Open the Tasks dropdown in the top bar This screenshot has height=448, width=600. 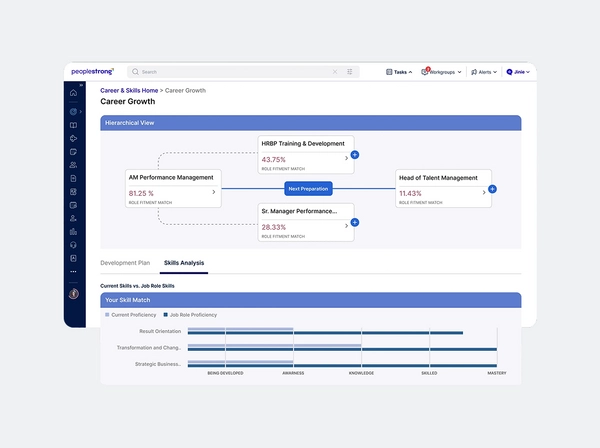400,72
